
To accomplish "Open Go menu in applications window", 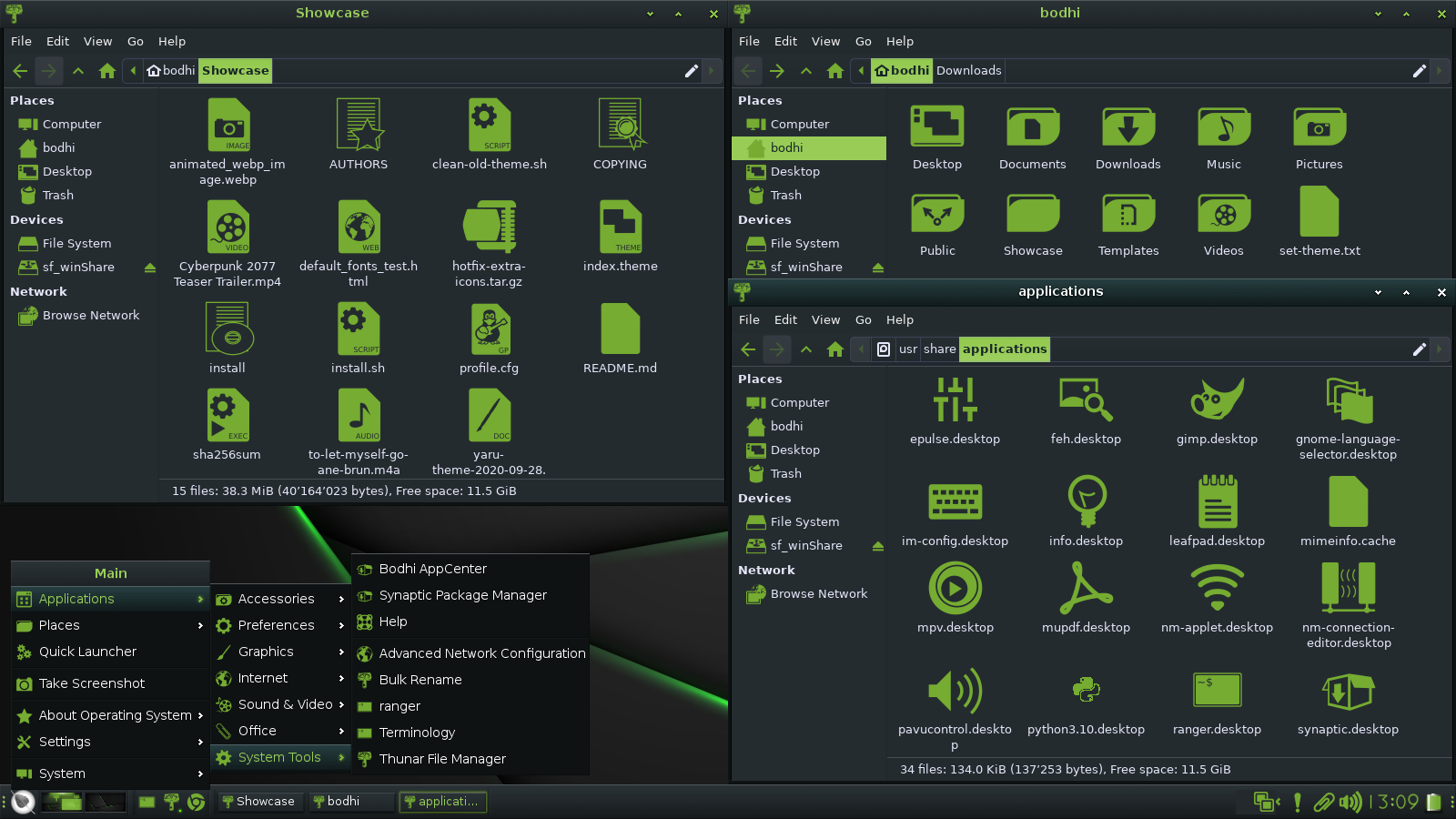I will pyautogui.click(x=864, y=320).
